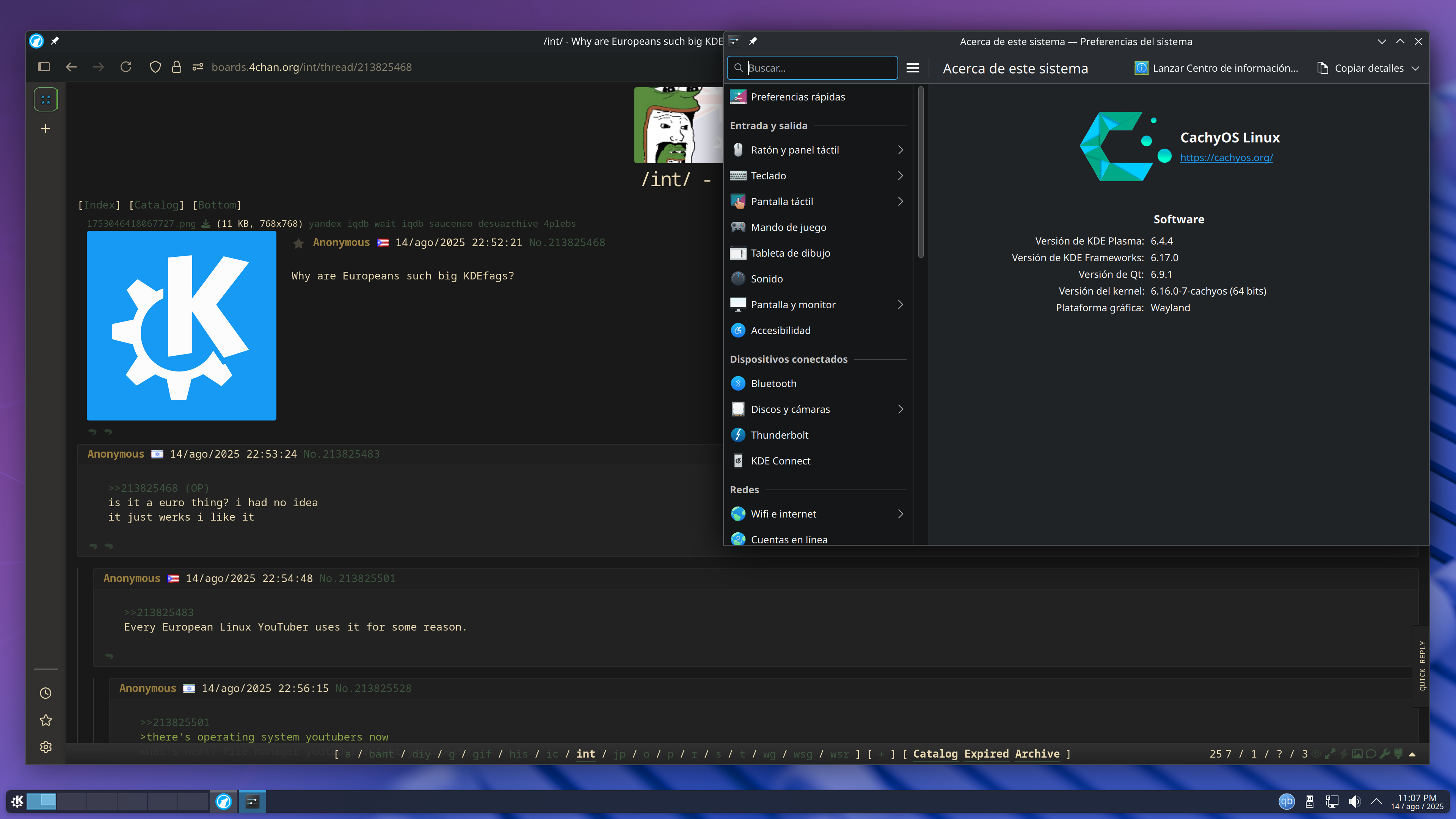This screenshot has width=1456, height=819.
Task: Add a new tab with the plus icon
Action: (46, 129)
